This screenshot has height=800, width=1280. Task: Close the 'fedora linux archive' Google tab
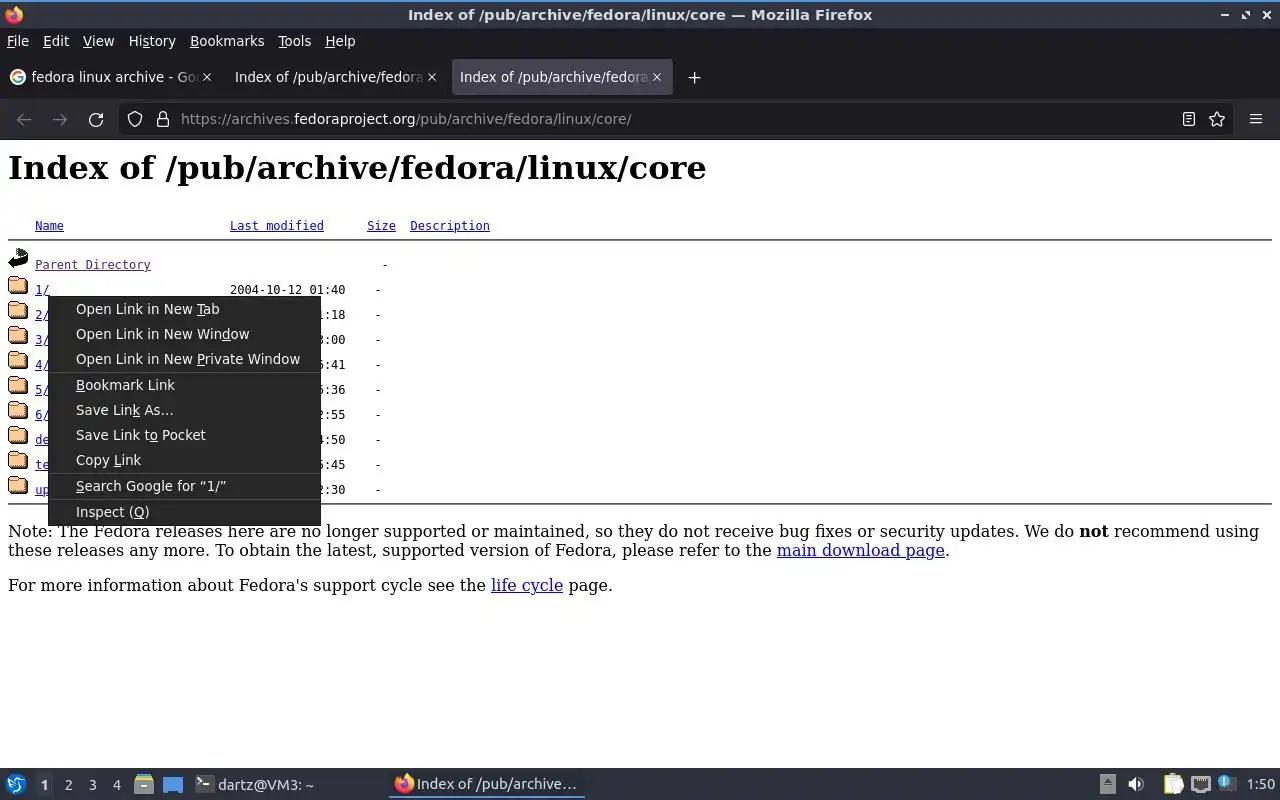[x=207, y=77]
